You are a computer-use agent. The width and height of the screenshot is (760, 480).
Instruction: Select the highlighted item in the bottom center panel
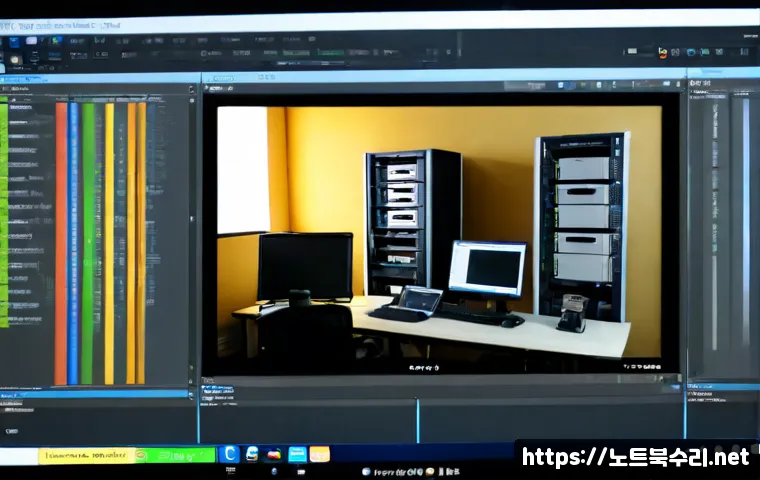click(x=218, y=389)
